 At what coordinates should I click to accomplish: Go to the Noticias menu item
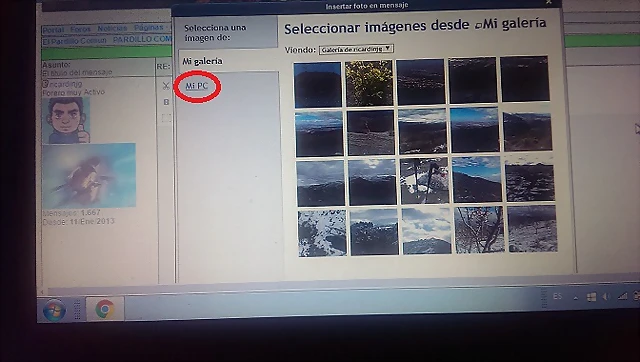112,28
